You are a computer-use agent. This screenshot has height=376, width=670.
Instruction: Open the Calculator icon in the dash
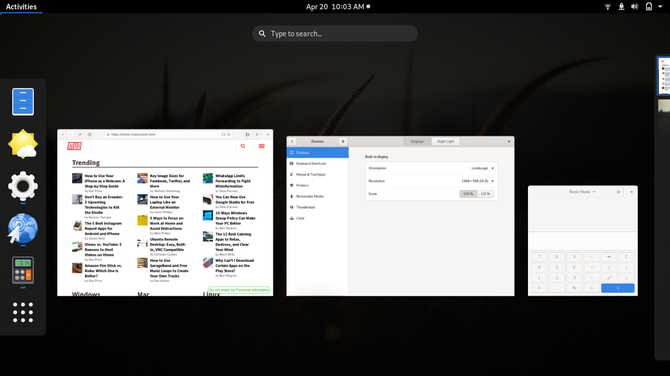click(23, 270)
